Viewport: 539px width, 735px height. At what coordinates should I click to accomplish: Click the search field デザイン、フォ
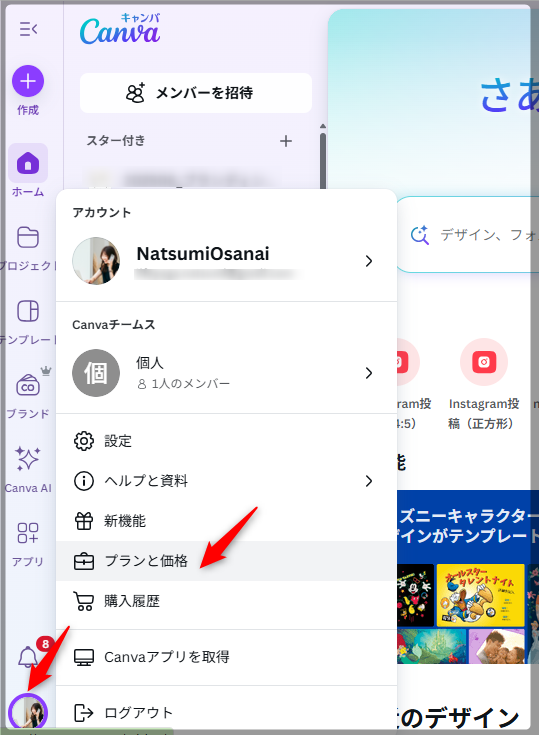coord(469,234)
